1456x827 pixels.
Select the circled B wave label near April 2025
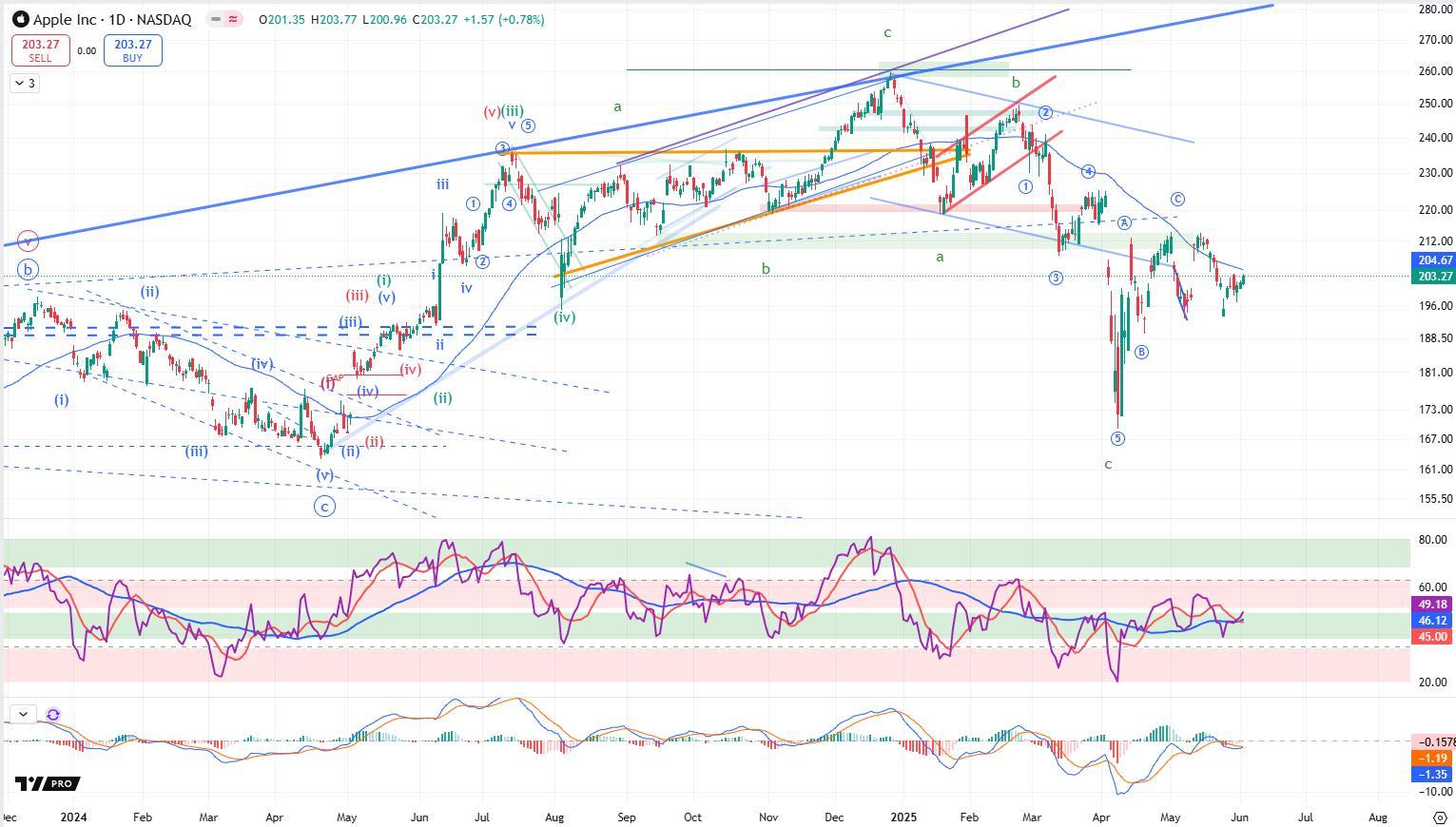[x=1141, y=352]
